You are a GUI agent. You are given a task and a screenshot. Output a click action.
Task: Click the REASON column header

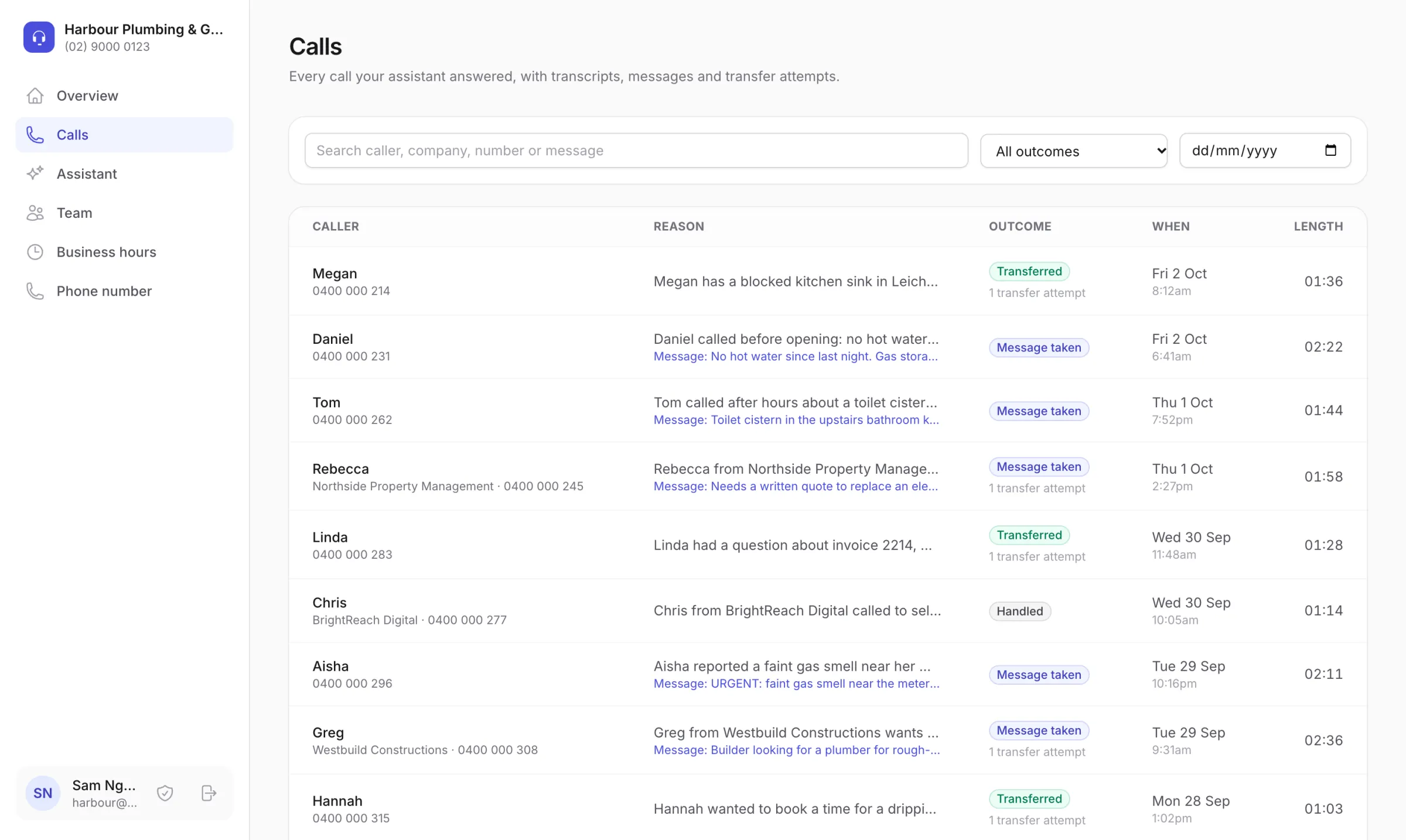tap(679, 226)
